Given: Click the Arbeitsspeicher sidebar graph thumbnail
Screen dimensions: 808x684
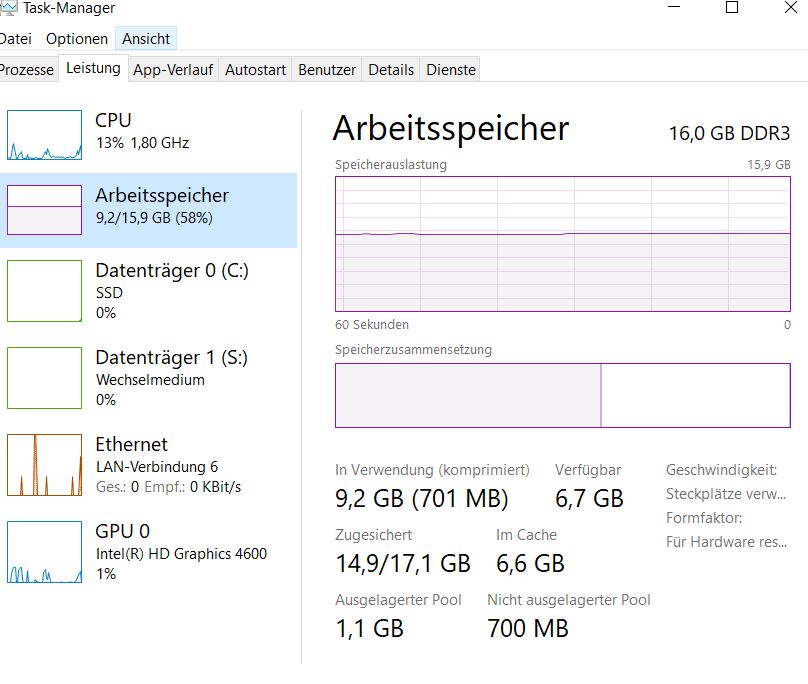Looking at the screenshot, I should click(45, 209).
